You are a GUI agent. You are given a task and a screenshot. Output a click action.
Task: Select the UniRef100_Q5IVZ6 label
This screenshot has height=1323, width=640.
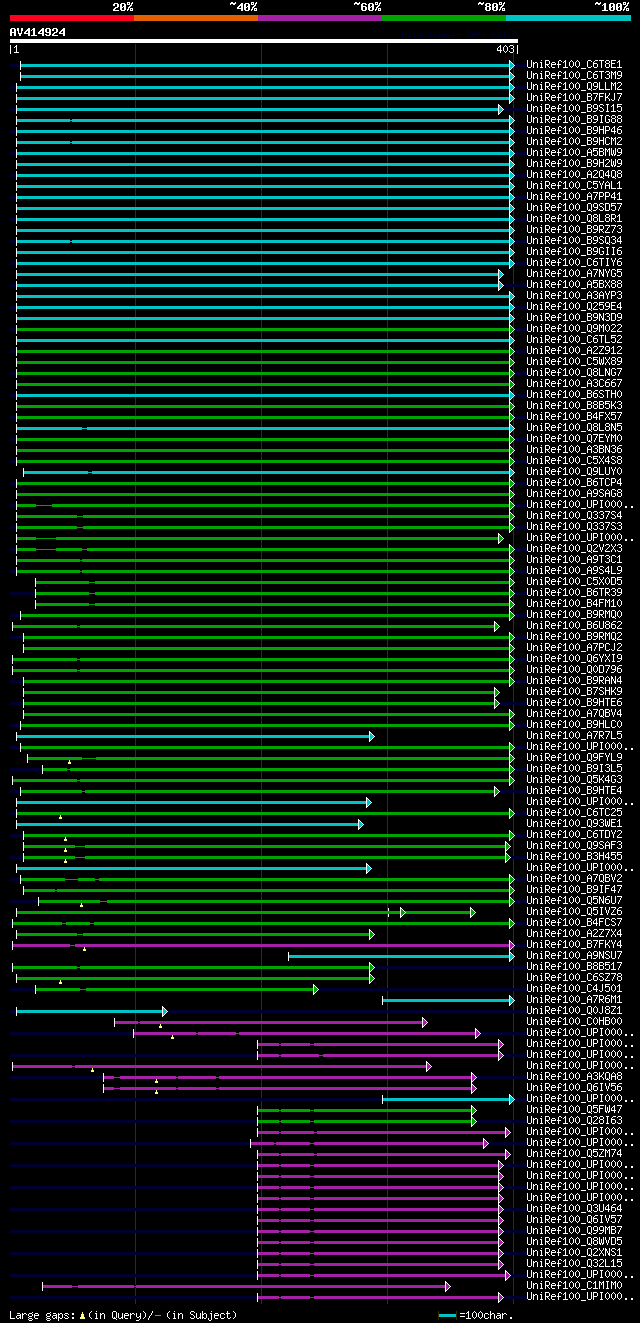coord(574,912)
